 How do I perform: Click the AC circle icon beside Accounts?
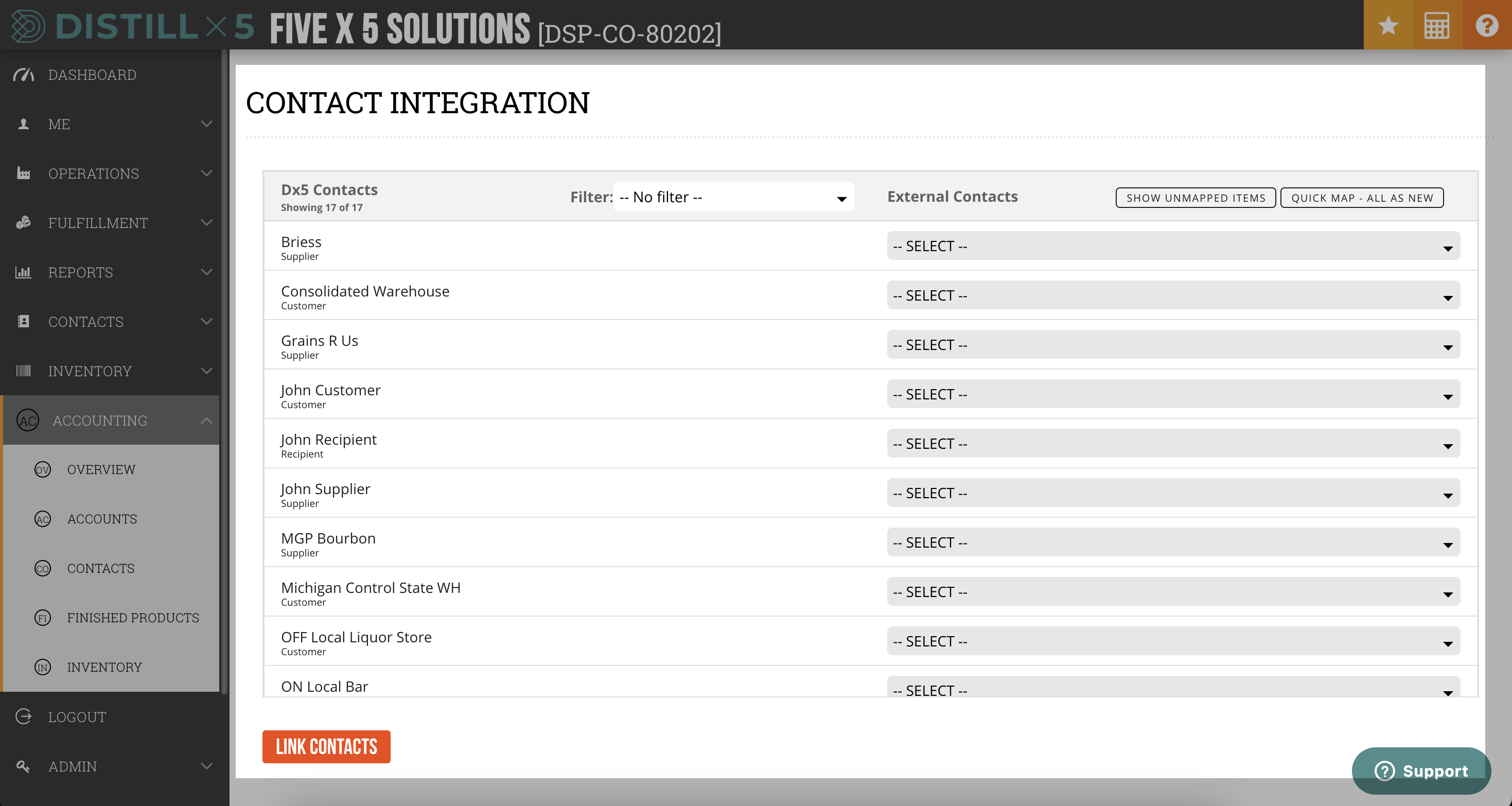pyautogui.click(x=42, y=519)
